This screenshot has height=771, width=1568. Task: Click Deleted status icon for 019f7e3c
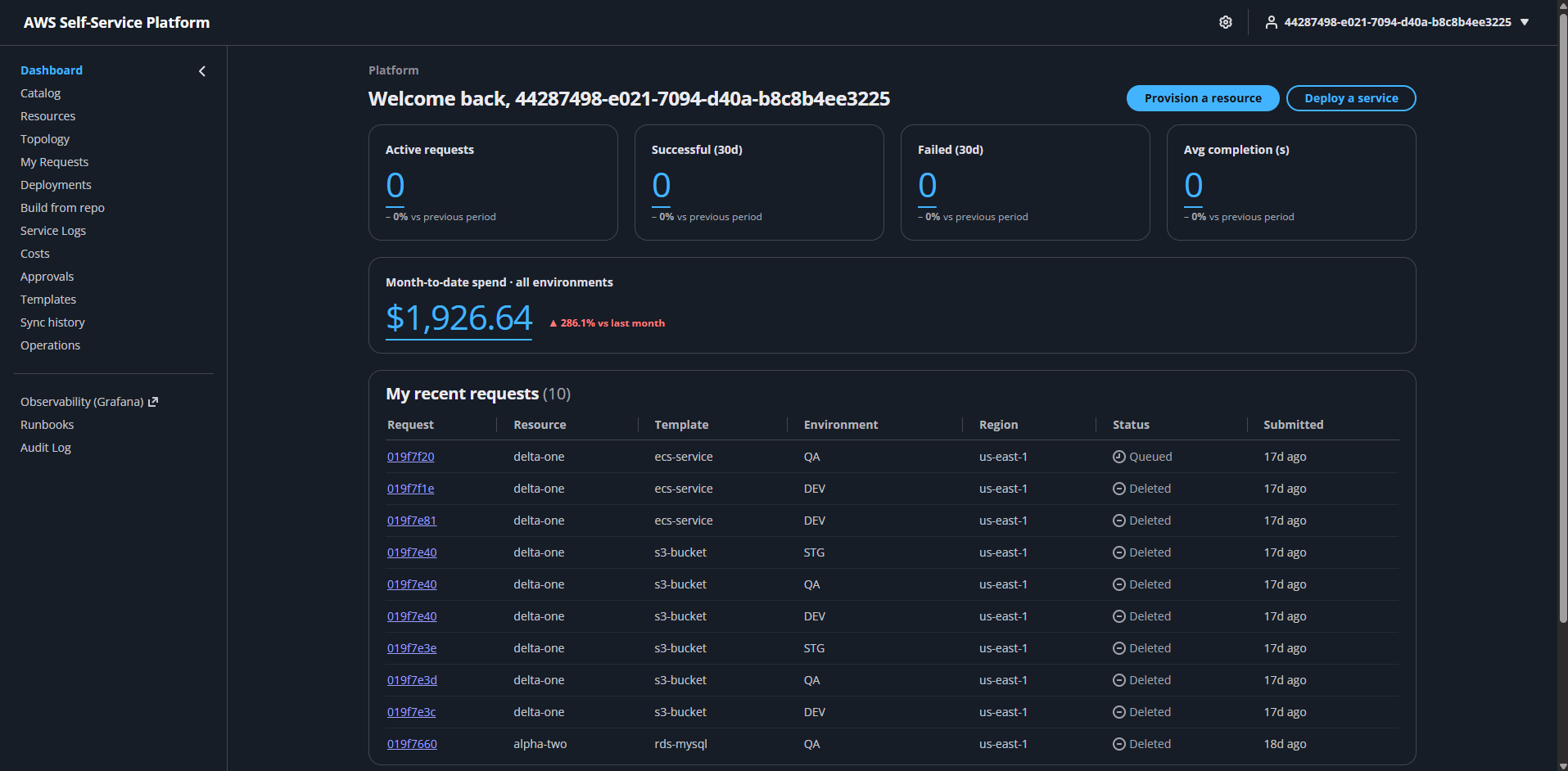click(x=1118, y=712)
